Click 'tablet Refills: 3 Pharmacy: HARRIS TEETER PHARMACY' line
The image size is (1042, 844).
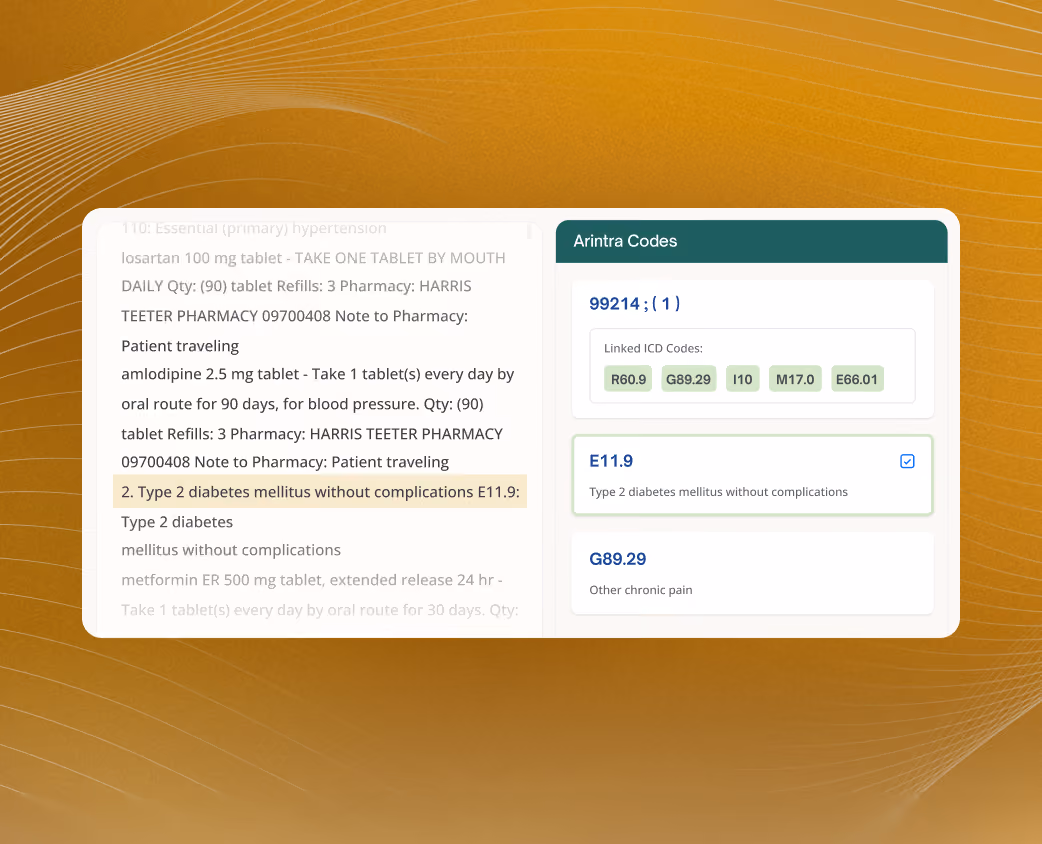[312, 434]
